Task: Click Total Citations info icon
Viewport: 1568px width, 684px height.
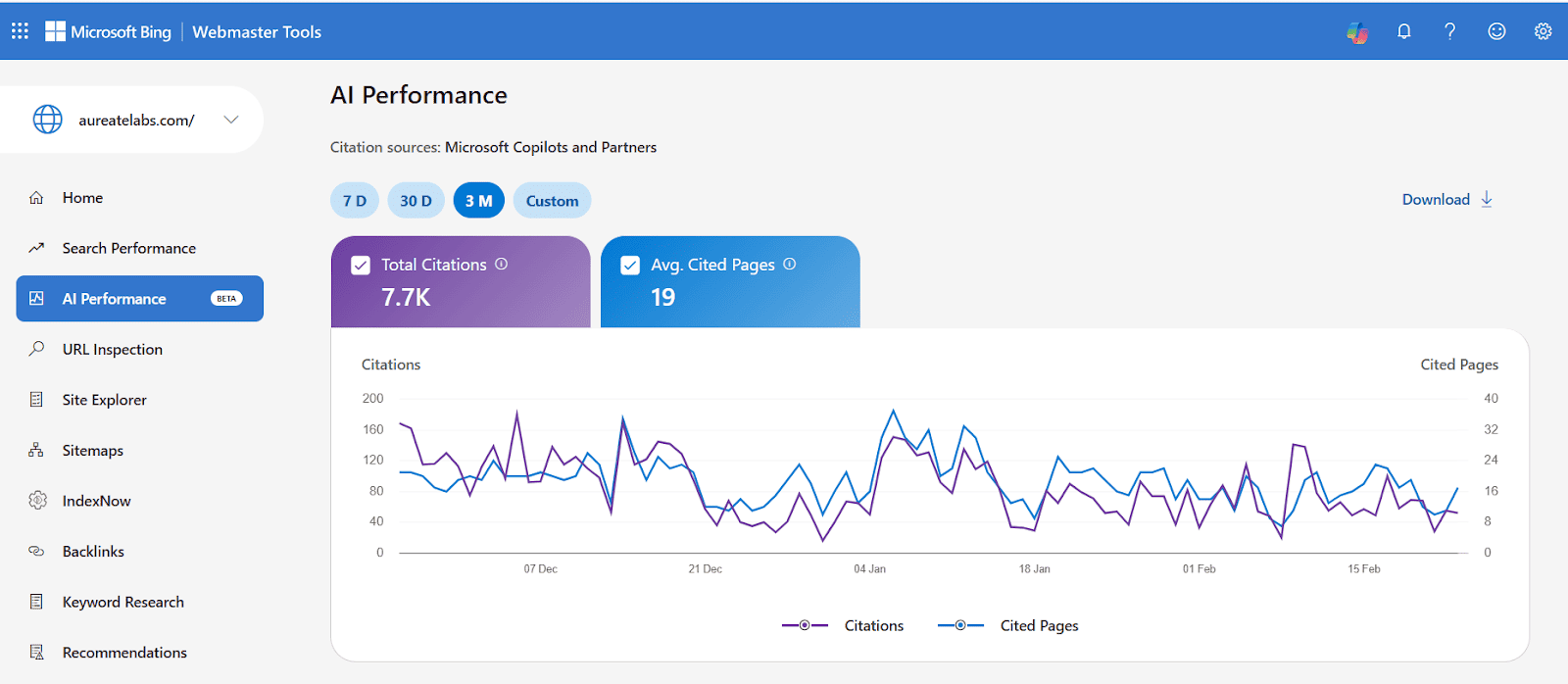Action: click(502, 264)
